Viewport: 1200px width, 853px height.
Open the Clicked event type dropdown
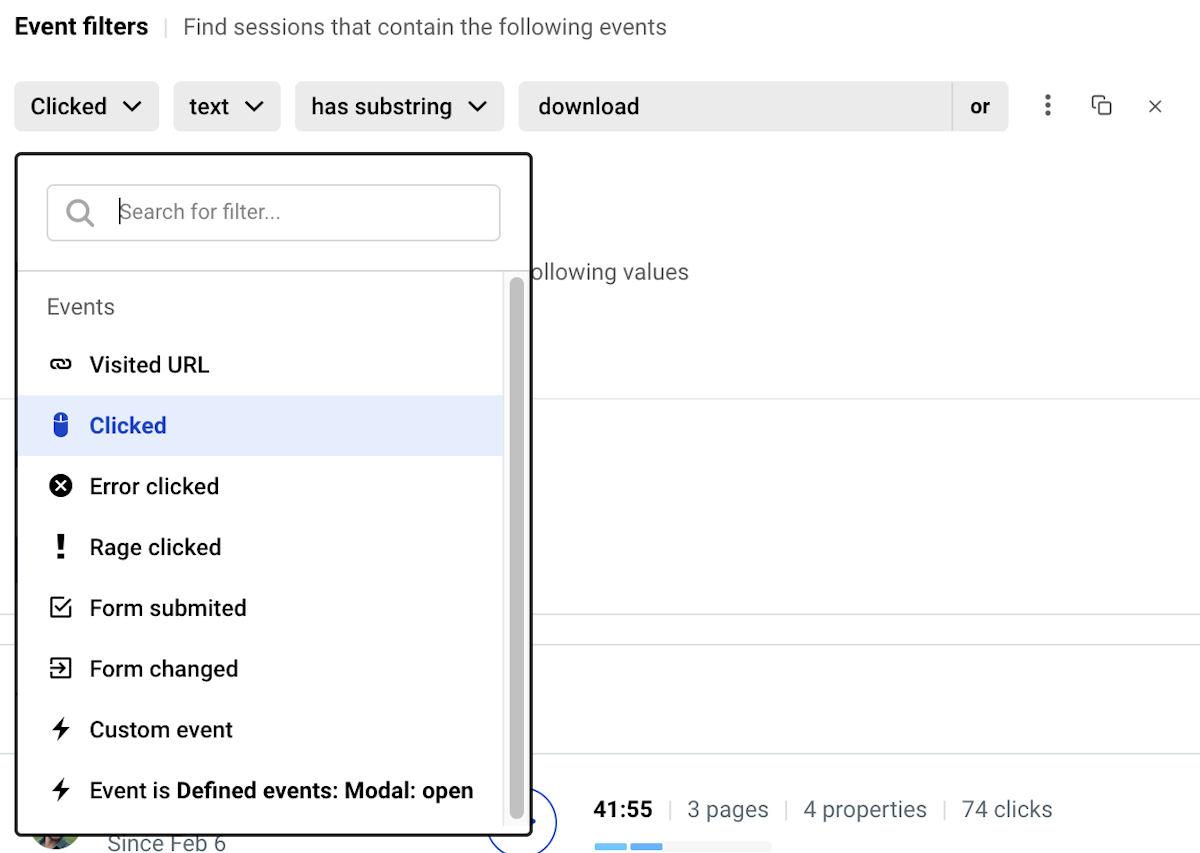(x=86, y=106)
